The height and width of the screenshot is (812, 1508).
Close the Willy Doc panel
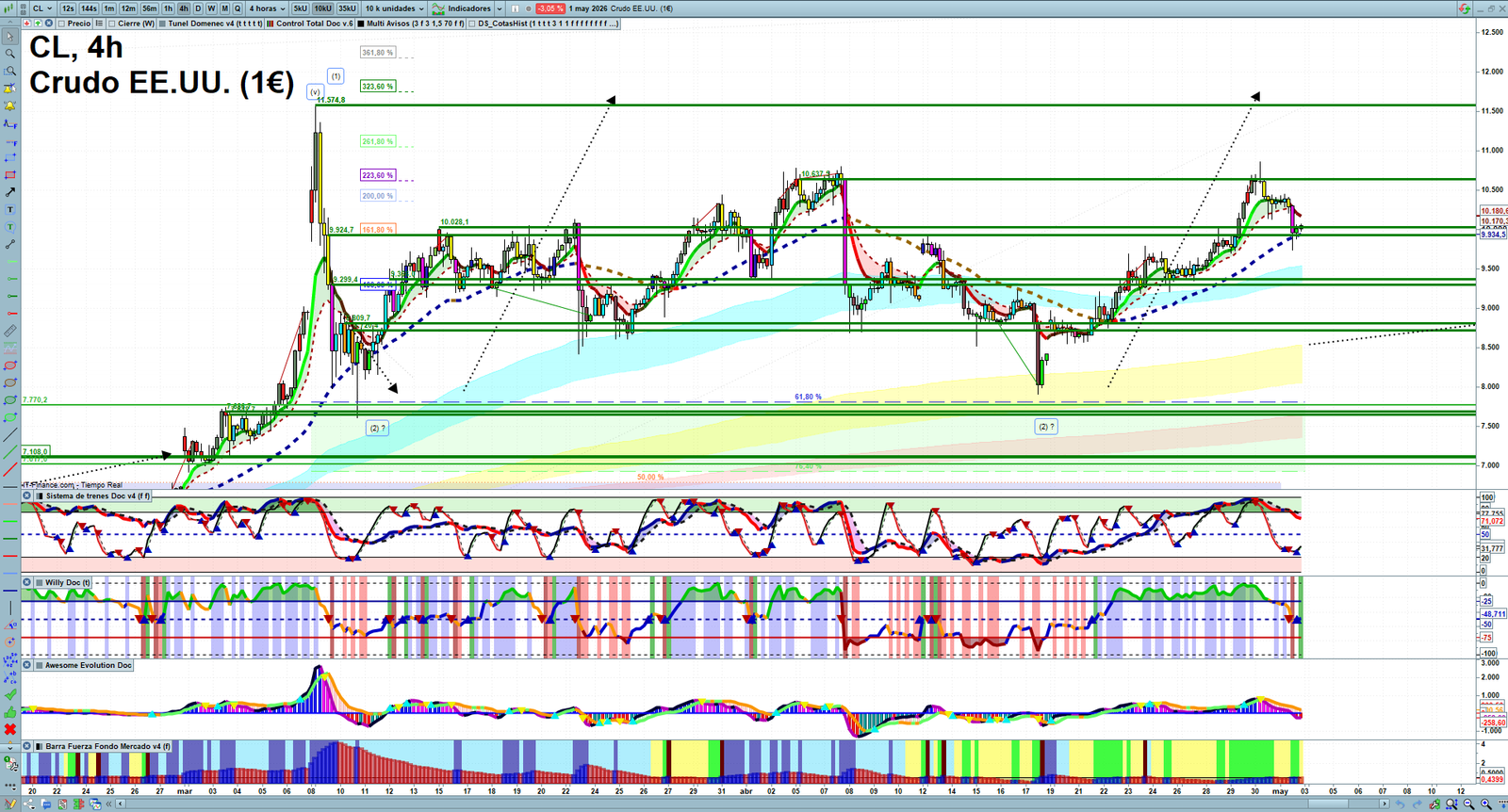click(27, 582)
